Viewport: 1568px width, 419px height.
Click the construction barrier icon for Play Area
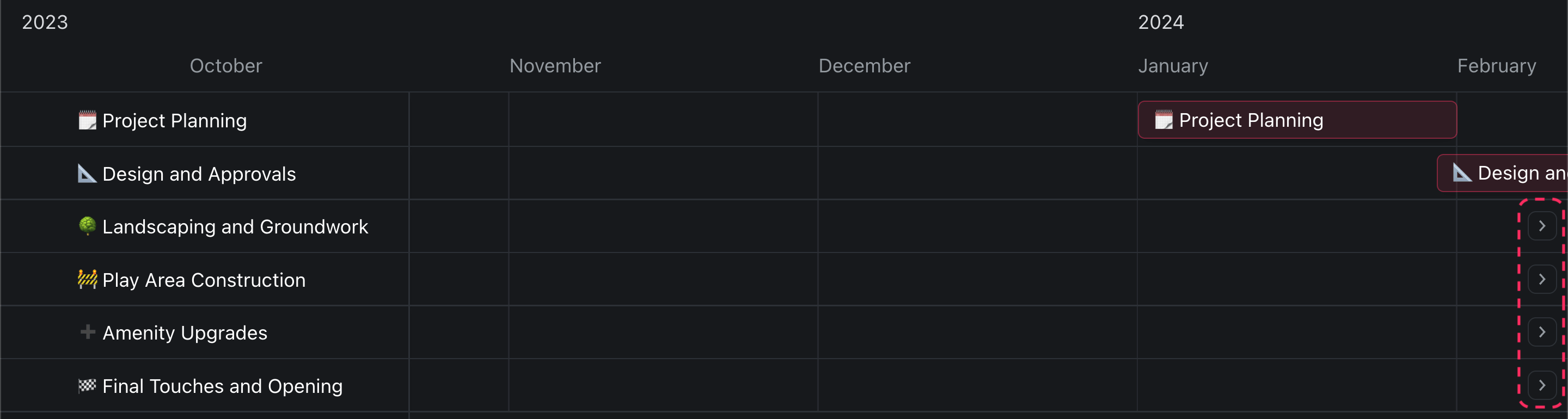(x=87, y=280)
